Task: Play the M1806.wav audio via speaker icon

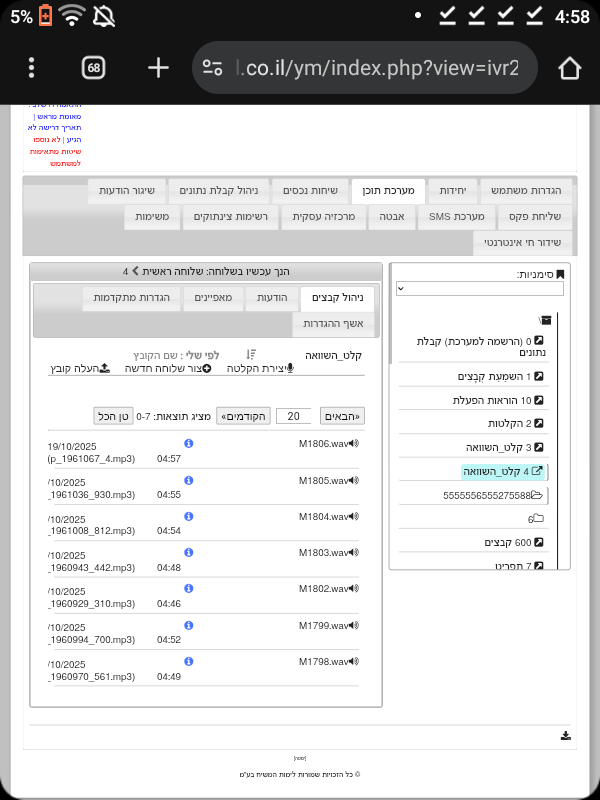Action: click(354, 444)
